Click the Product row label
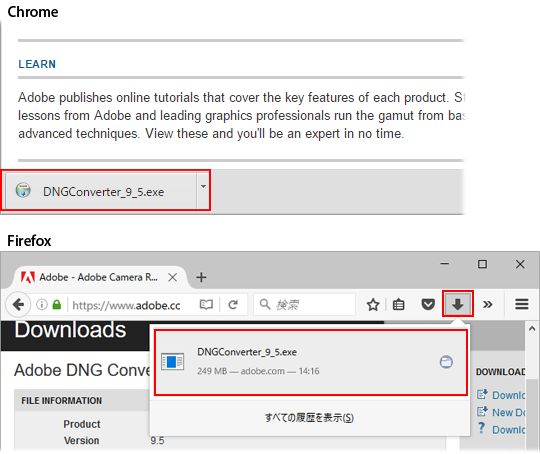 (x=82, y=424)
